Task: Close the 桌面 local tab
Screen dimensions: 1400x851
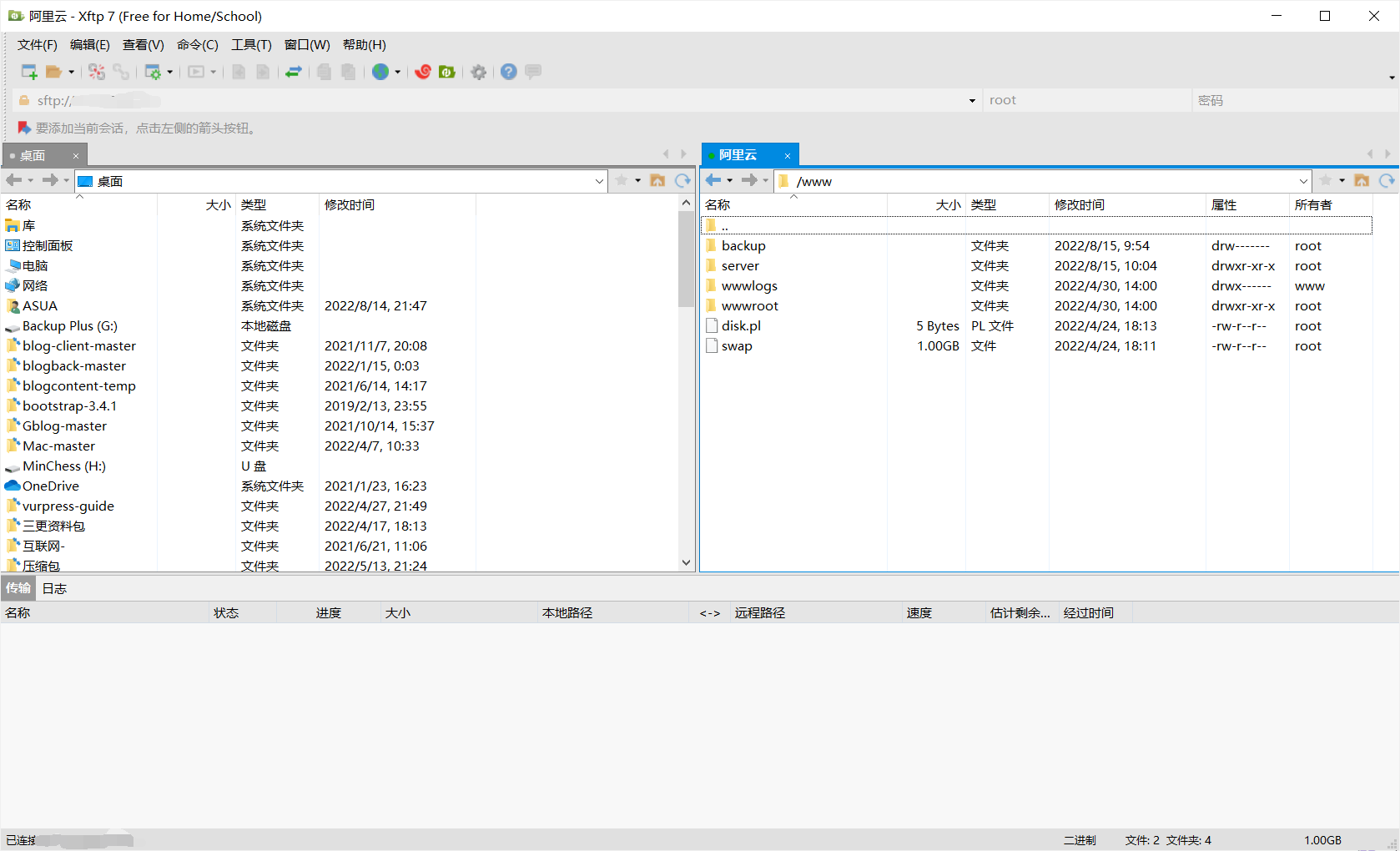Action: click(x=76, y=156)
